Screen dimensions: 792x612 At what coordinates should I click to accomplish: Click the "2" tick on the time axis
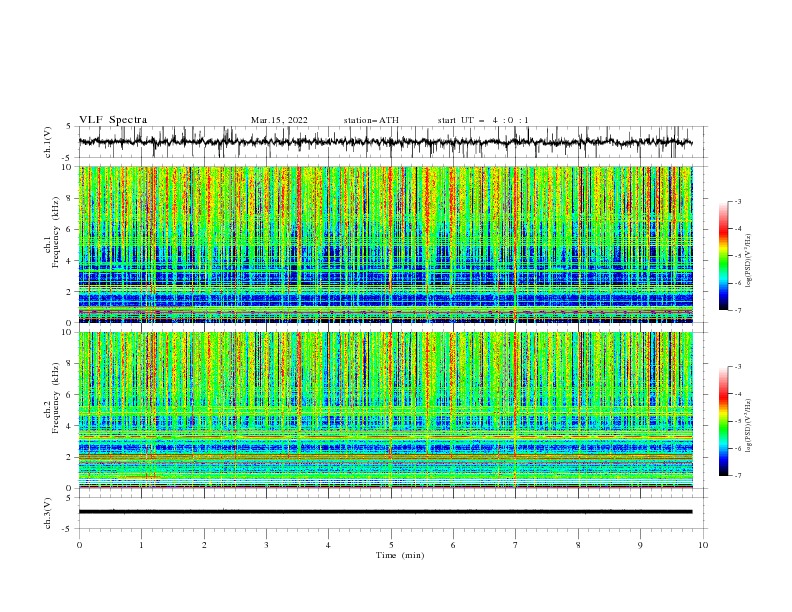tap(204, 545)
